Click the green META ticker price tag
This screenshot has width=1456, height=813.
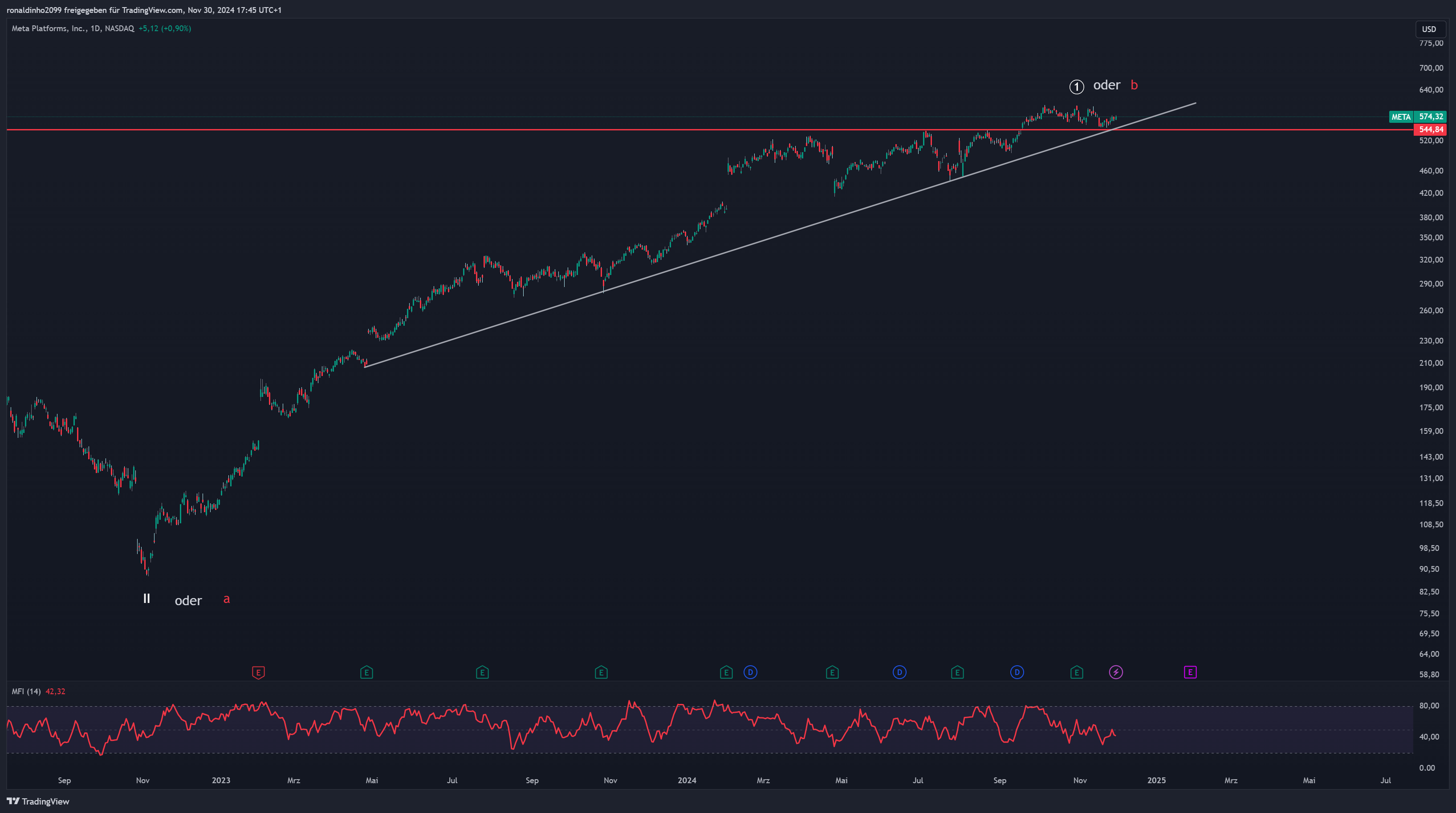click(x=1401, y=117)
